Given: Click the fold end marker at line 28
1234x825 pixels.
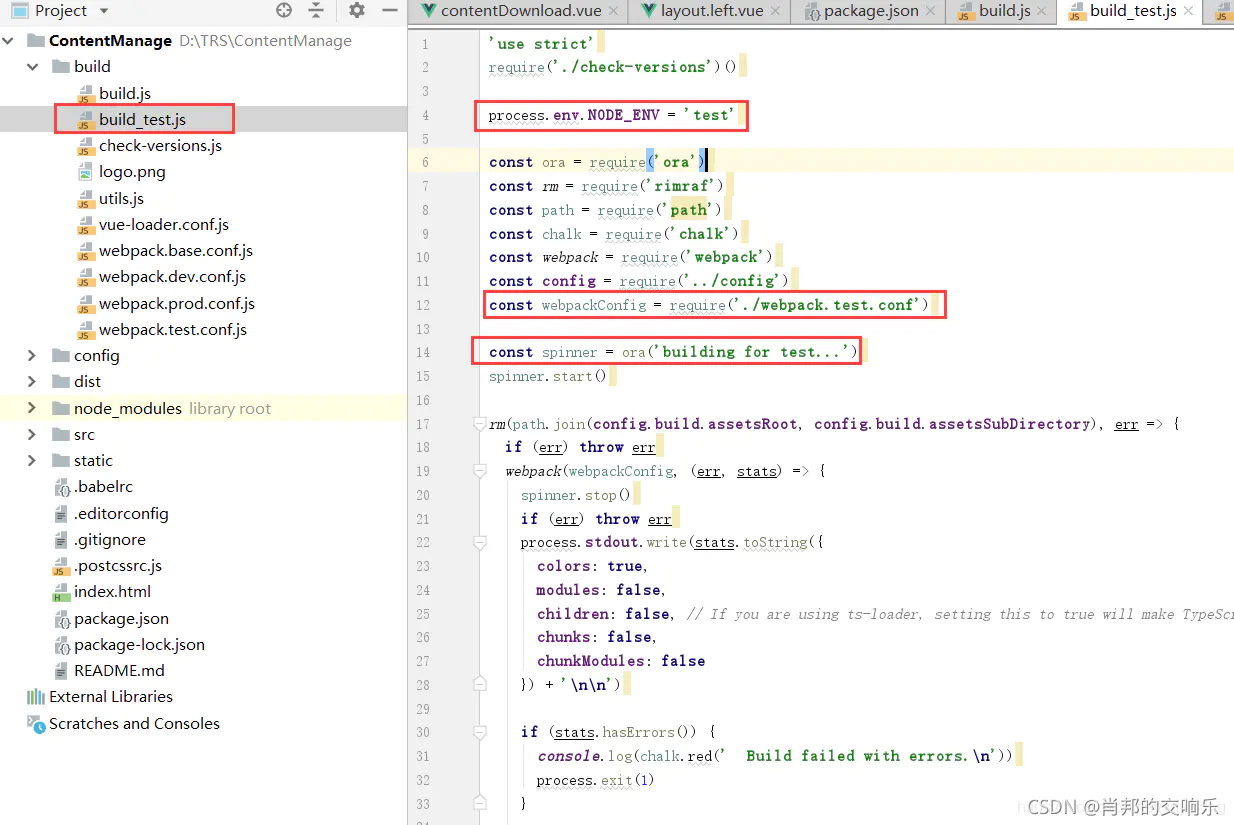Looking at the screenshot, I should click(x=480, y=685).
